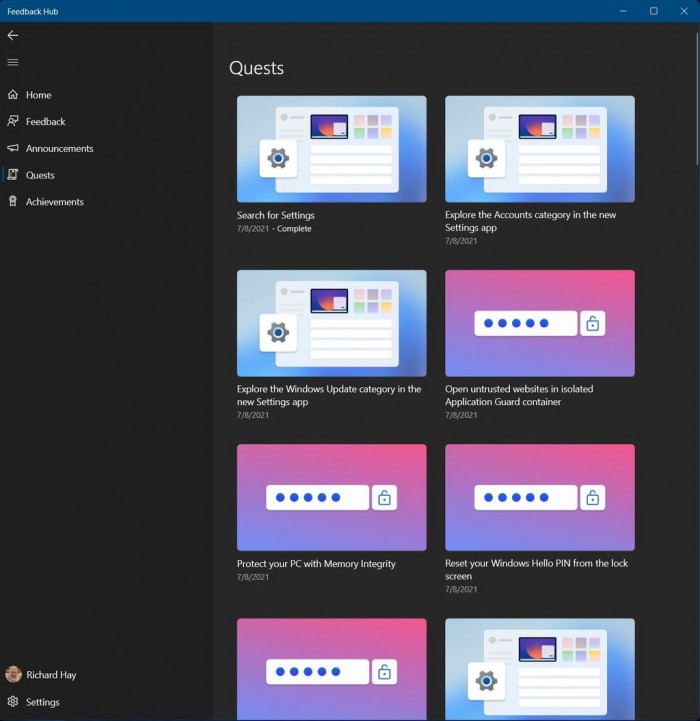Viewport: 700px width, 721px height.
Task: Open the Feedback icon in sidebar
Action: click(x=13, y=122)
